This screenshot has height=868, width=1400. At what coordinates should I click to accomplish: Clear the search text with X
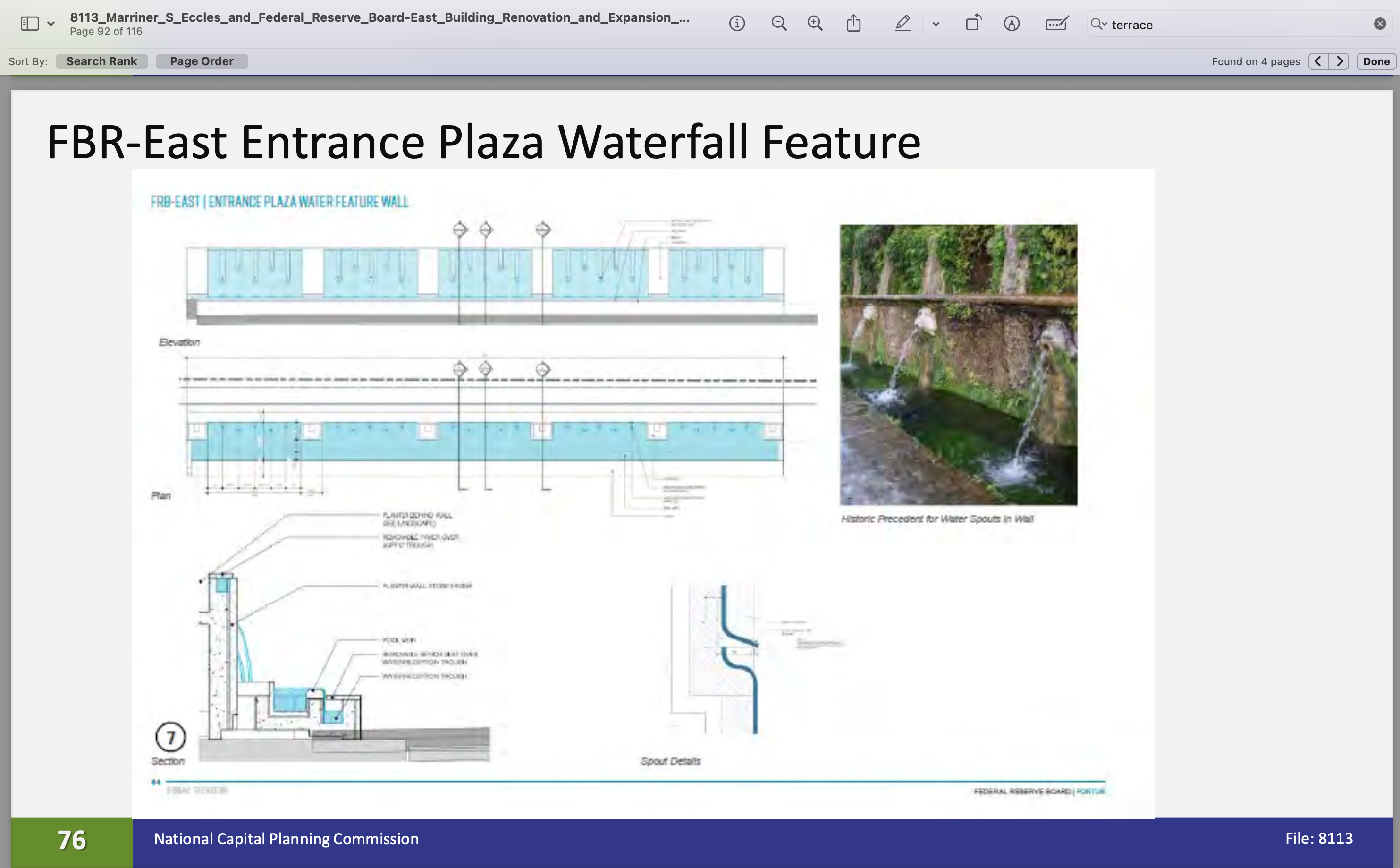pyautogui.click(x=1380, y=24)
